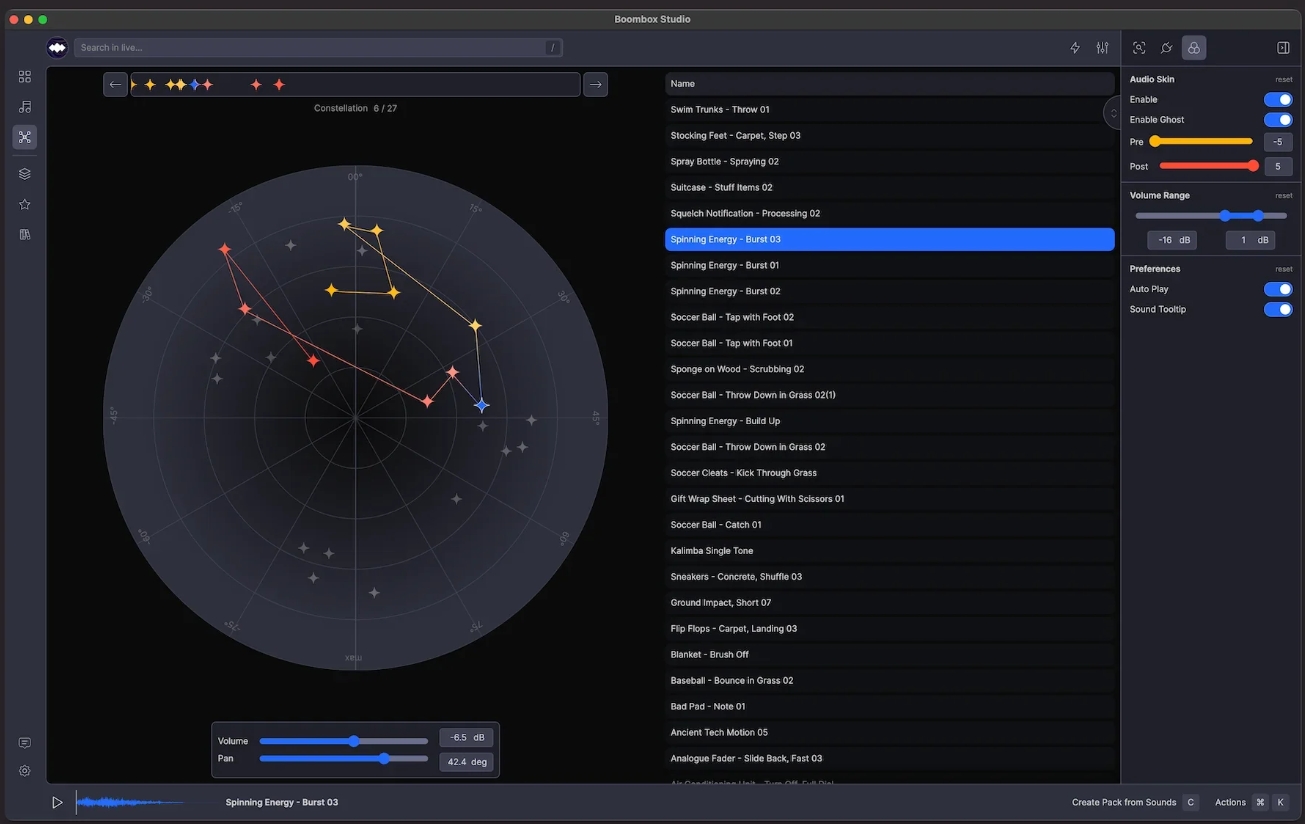Open the mixer sliders icon in toolbar
This screenshot has width=1305, height=824.
pyautogui.click(x=1102, y=48)
